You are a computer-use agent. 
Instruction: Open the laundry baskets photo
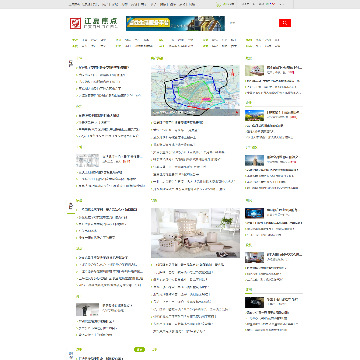[195, 233]
